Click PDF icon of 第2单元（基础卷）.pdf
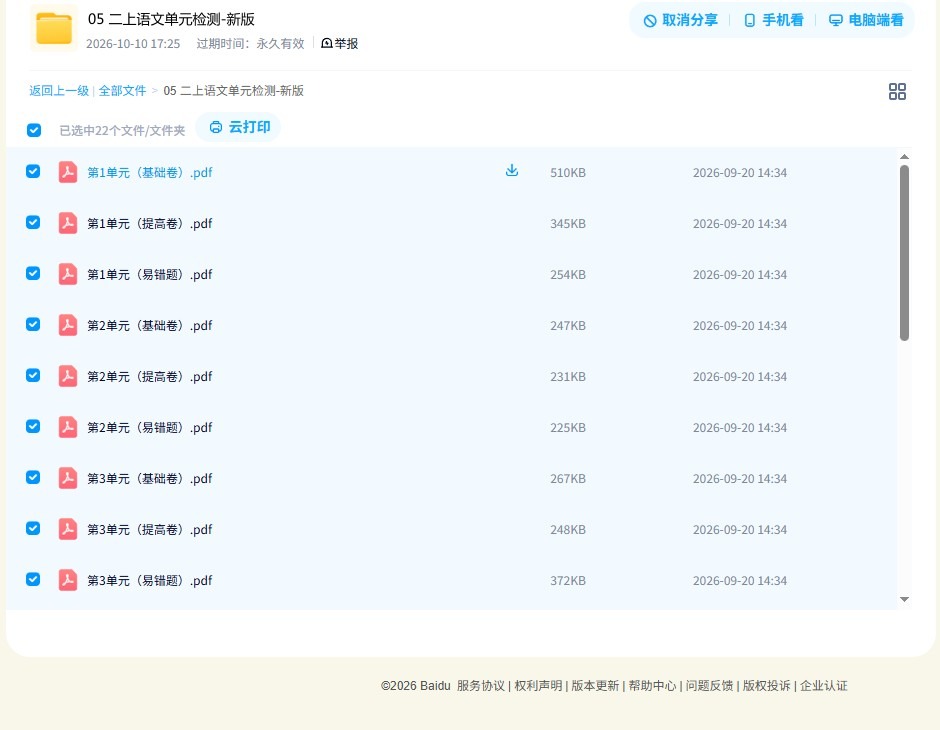The image size is (940, 730). (68, 325)
